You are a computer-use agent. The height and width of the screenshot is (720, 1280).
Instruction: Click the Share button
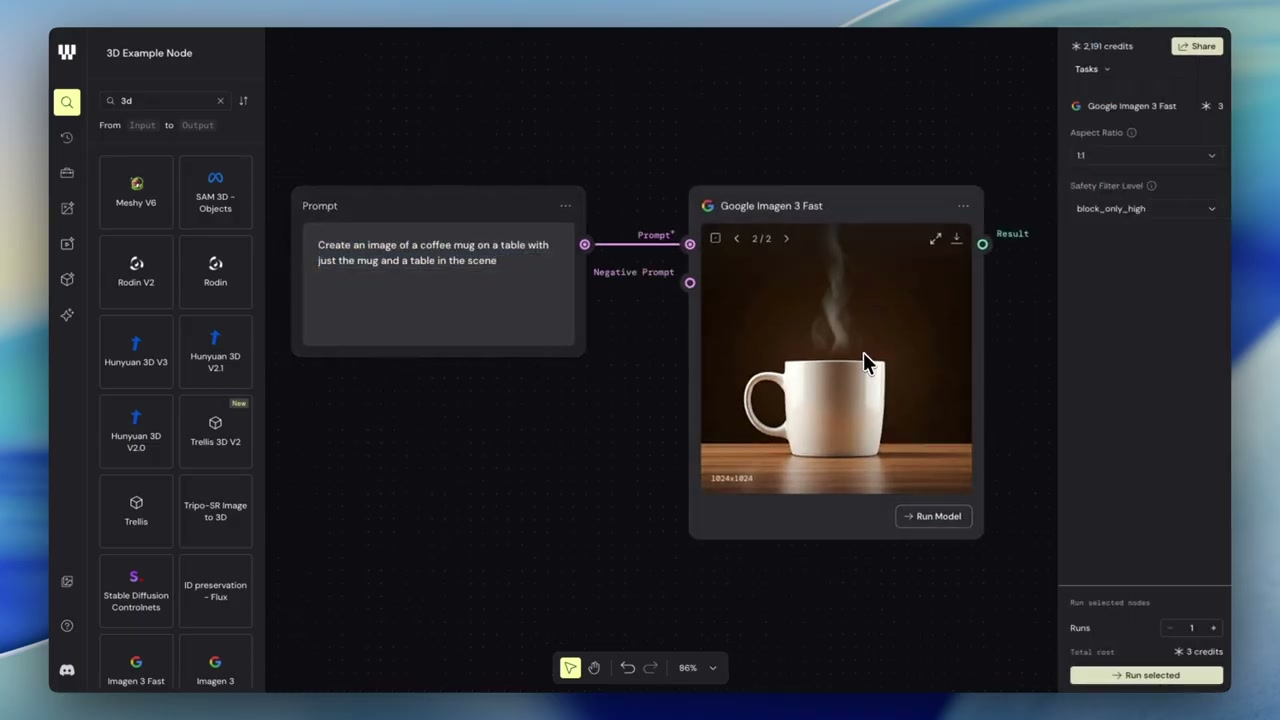coord(1197,46)
